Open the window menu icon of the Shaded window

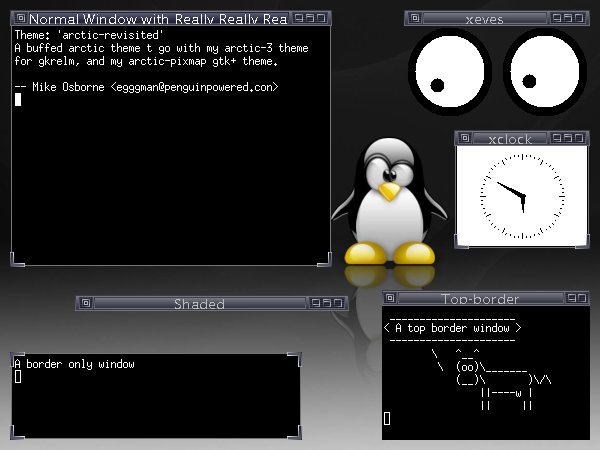[x=86, y=303]
